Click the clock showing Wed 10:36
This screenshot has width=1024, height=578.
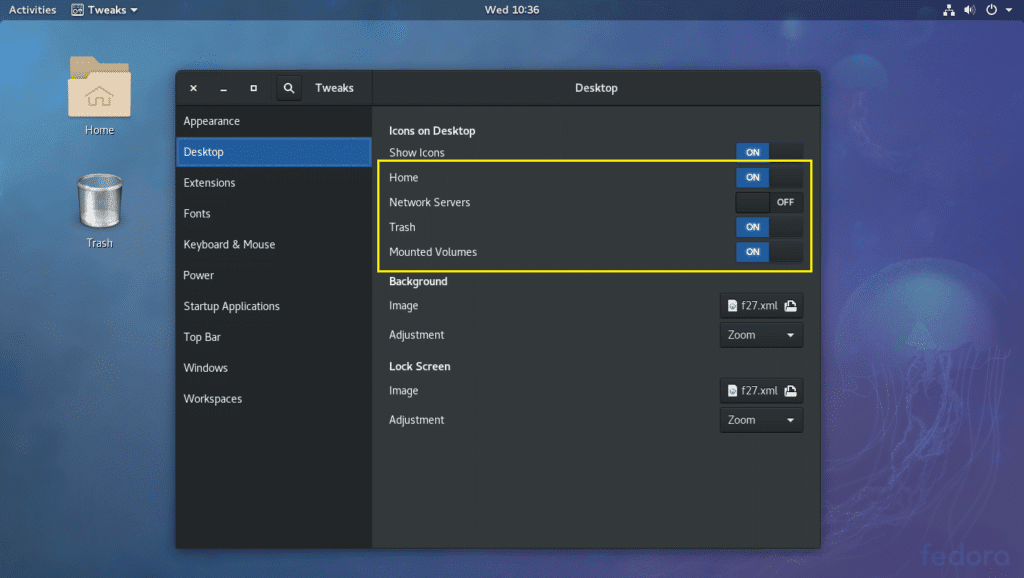512,10
